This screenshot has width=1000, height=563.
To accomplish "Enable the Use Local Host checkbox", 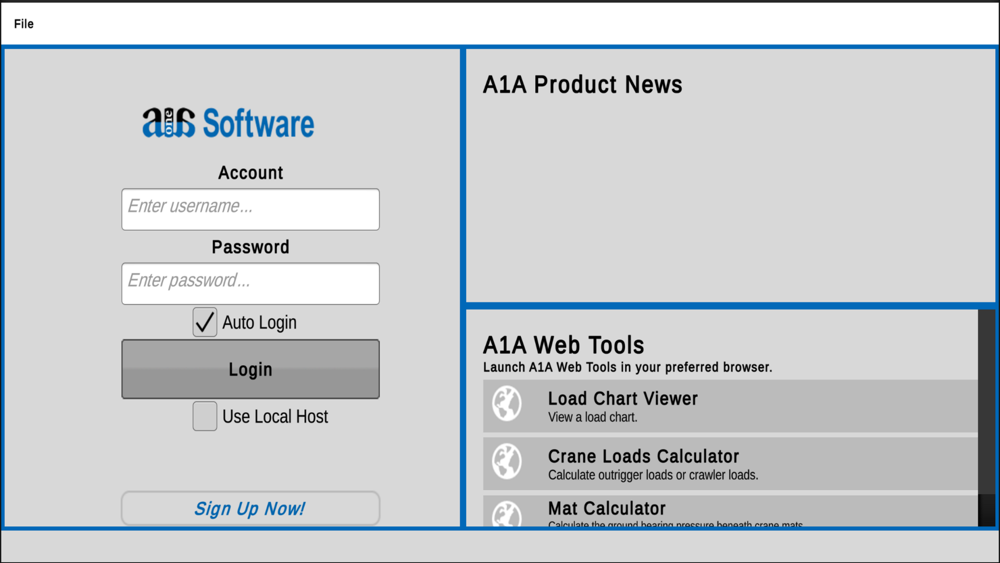I will [205, 416].
